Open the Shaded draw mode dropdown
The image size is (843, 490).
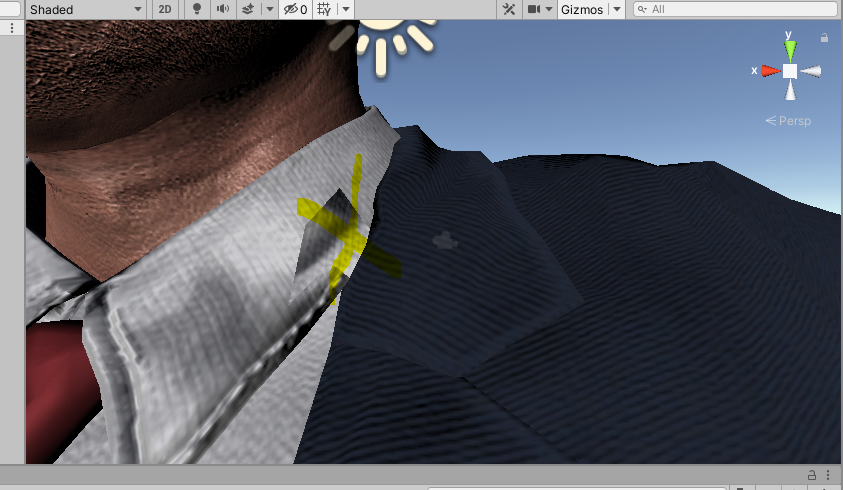pos(85,9)
